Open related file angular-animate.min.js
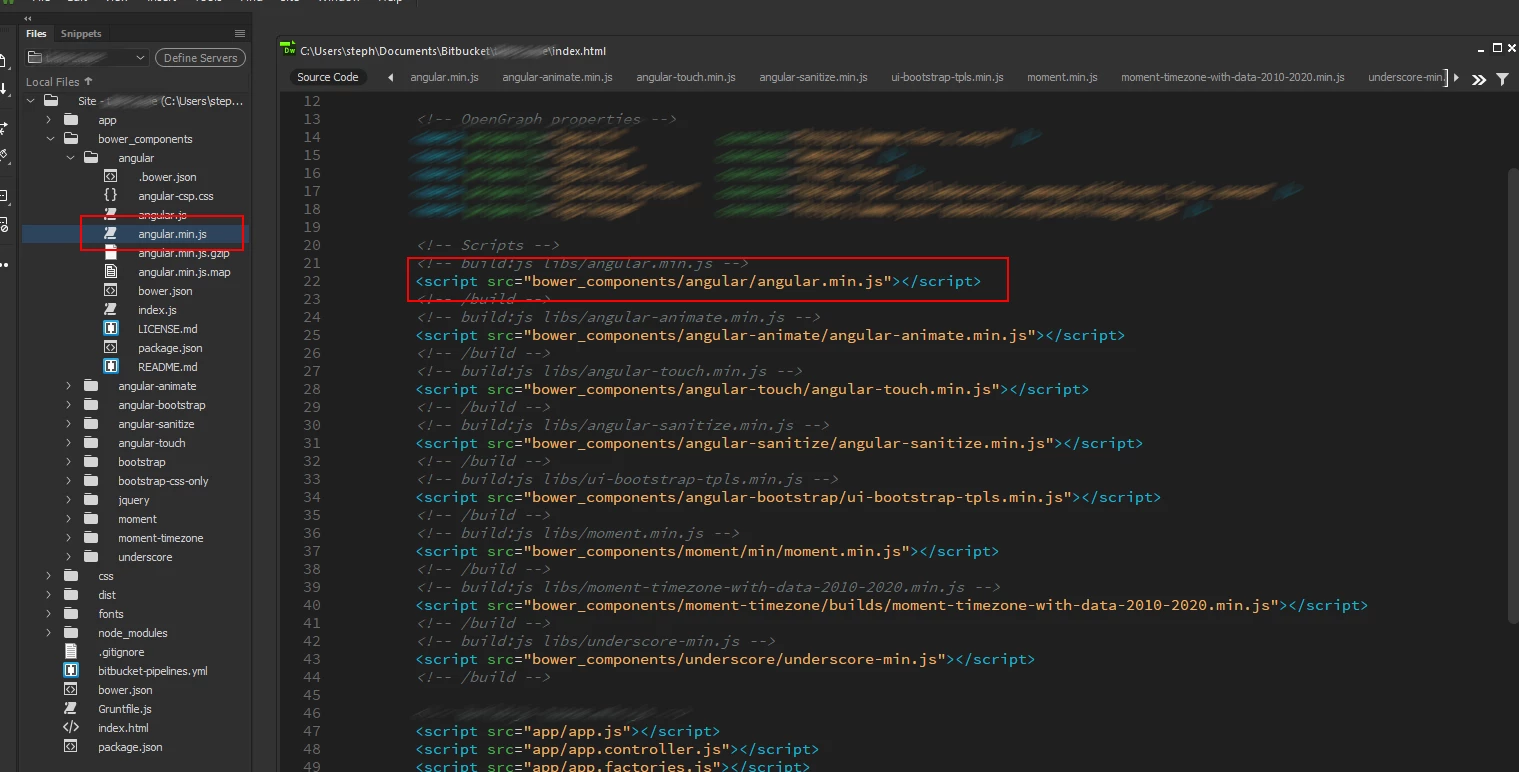Image resolution: width=1519 pixels, height=772 pixels. [557, 77]
